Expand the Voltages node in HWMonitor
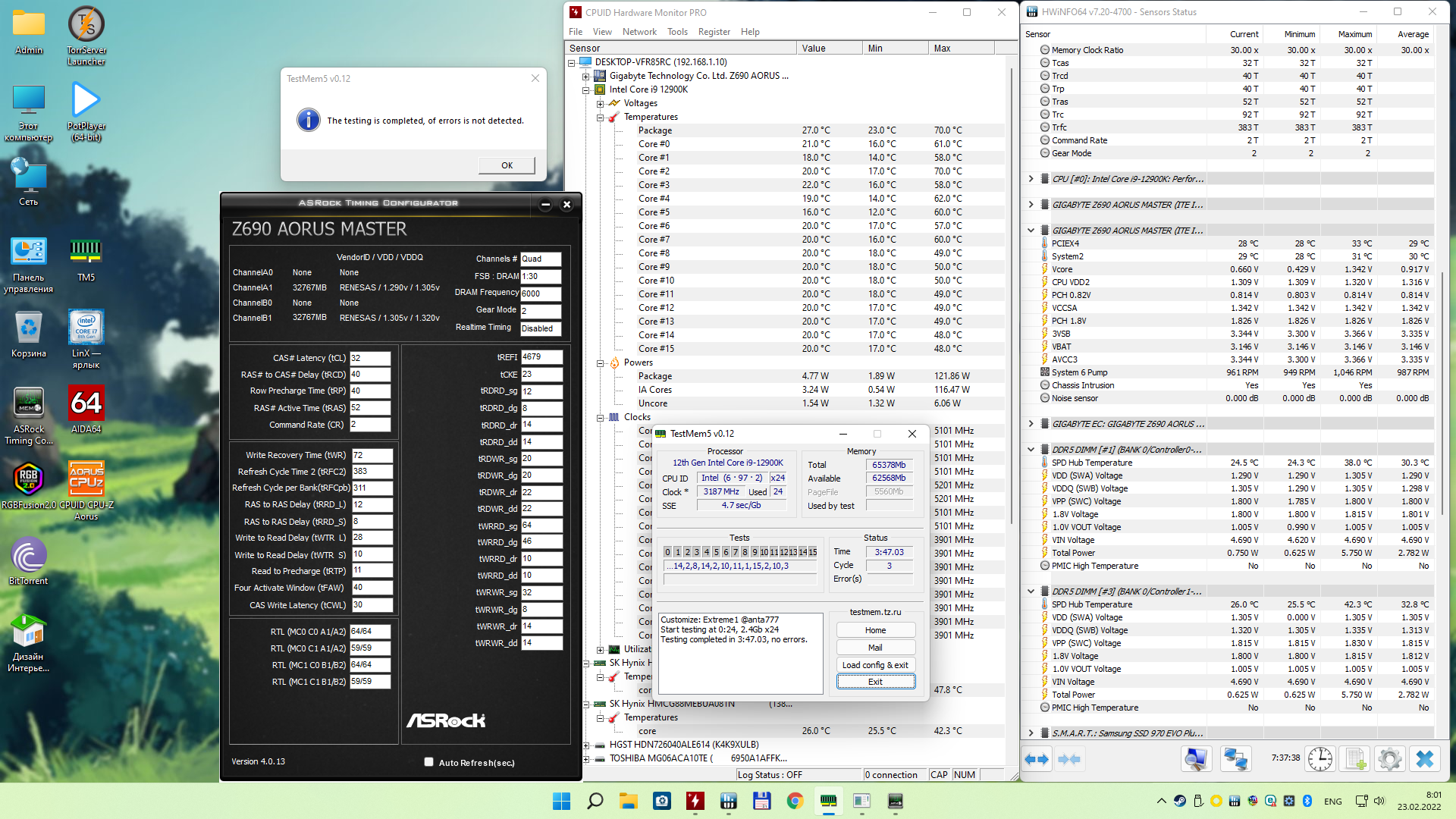The height and width of the screenshot is (819, 1456). coord(600,103)
